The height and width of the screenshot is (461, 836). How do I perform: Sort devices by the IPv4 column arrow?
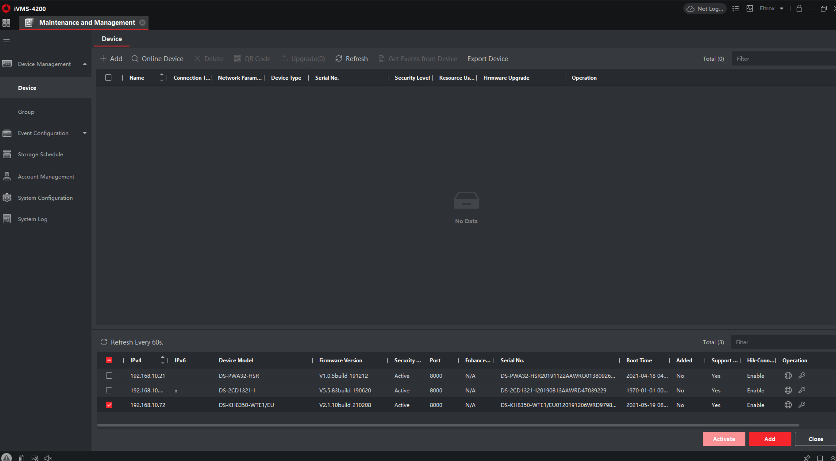[x=163, y=359]
